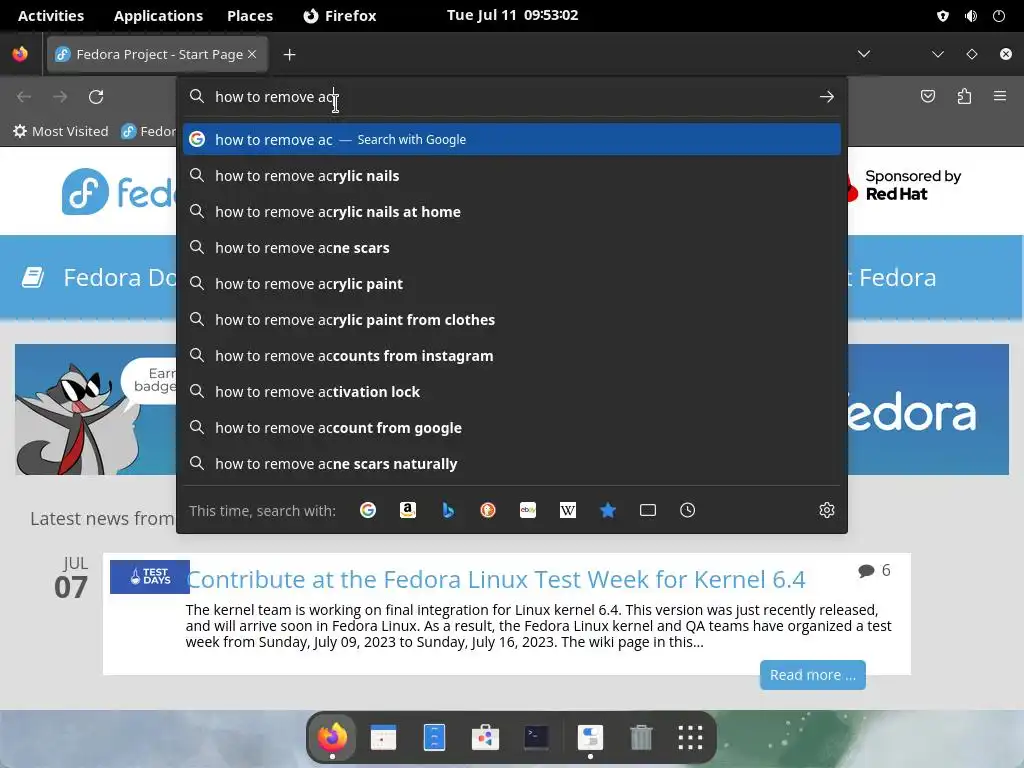Viewport: 1024px width, 768px height.
Task: Open the Test Days article thumbnail
Action: pos(150,577)
